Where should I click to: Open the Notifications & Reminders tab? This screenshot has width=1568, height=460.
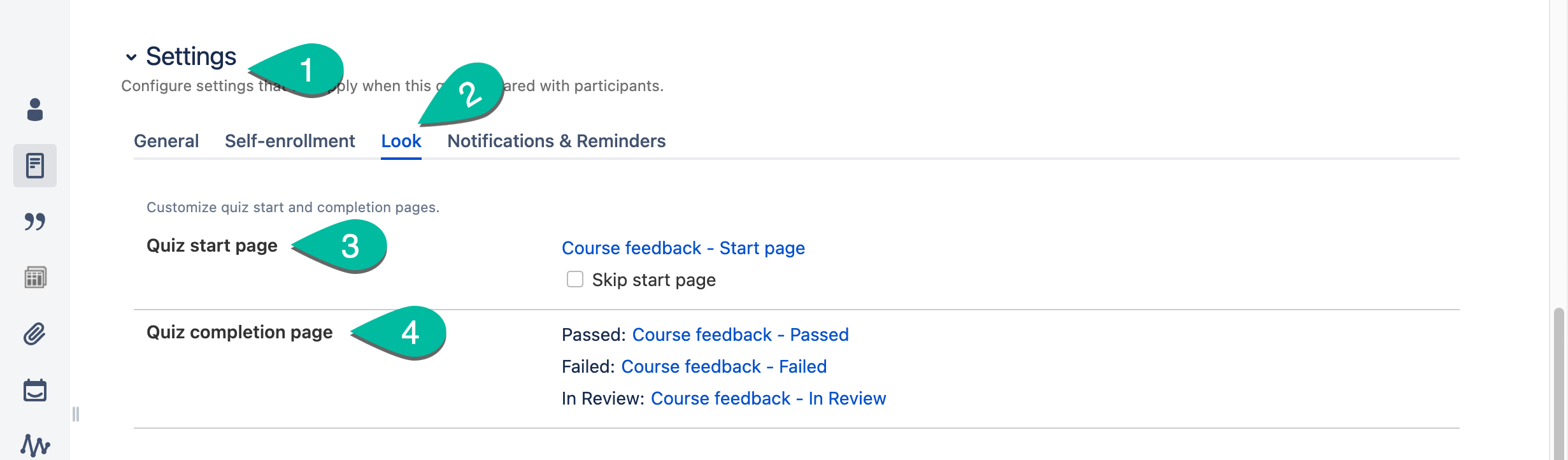coord(557,141)
